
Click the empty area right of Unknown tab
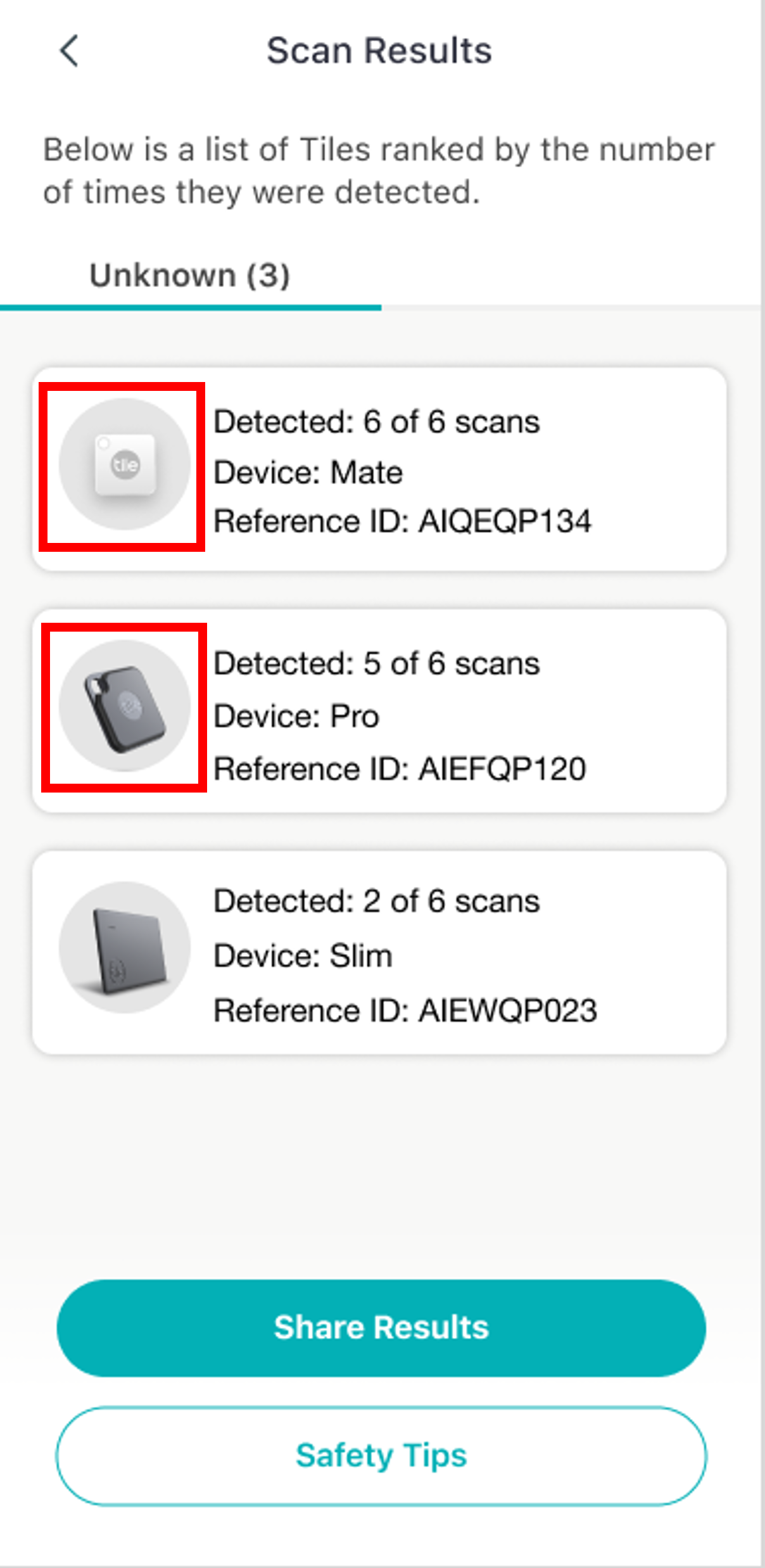pyautogui.click(x=570, y=276)
